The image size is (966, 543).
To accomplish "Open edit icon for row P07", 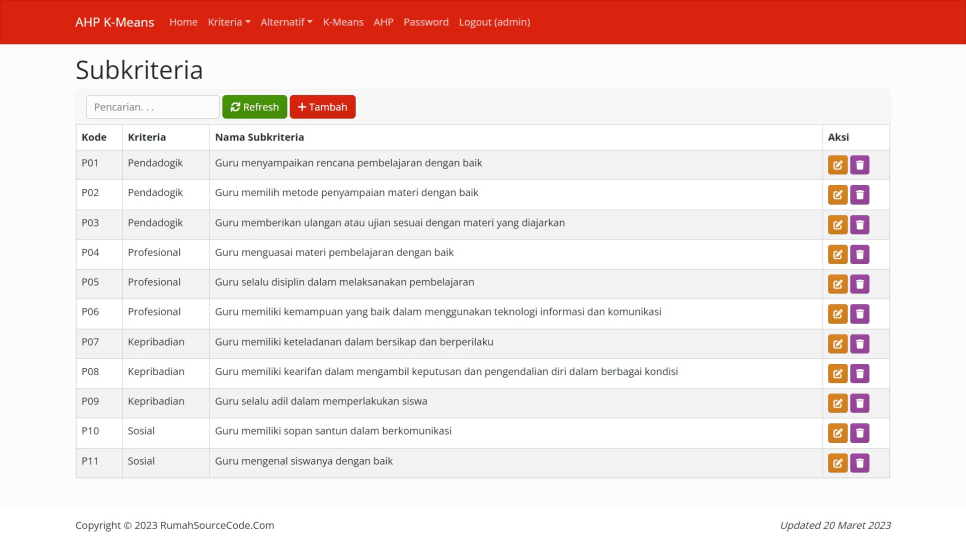I will click(837, 344).
